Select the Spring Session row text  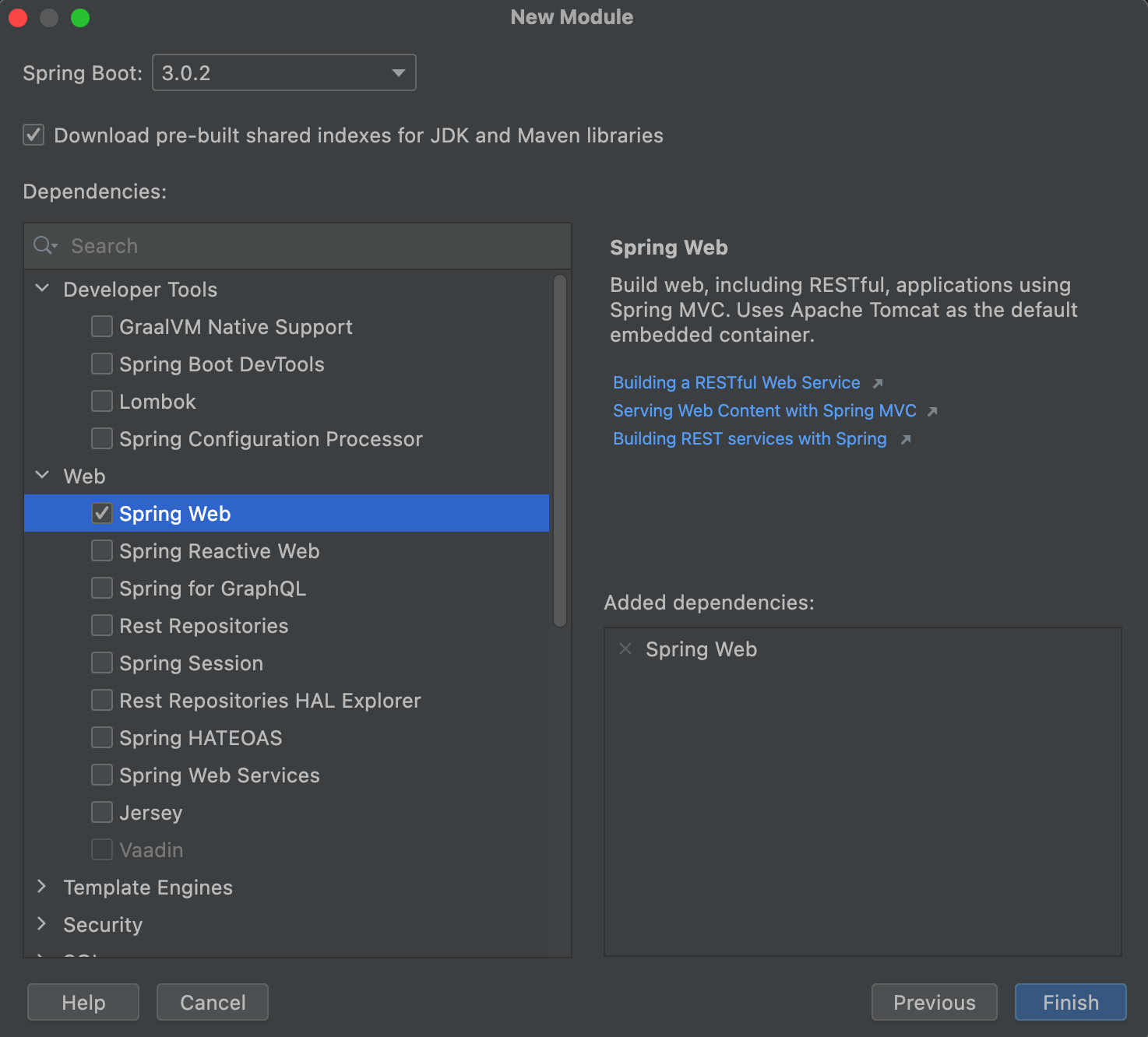click(x=192, y=663)
